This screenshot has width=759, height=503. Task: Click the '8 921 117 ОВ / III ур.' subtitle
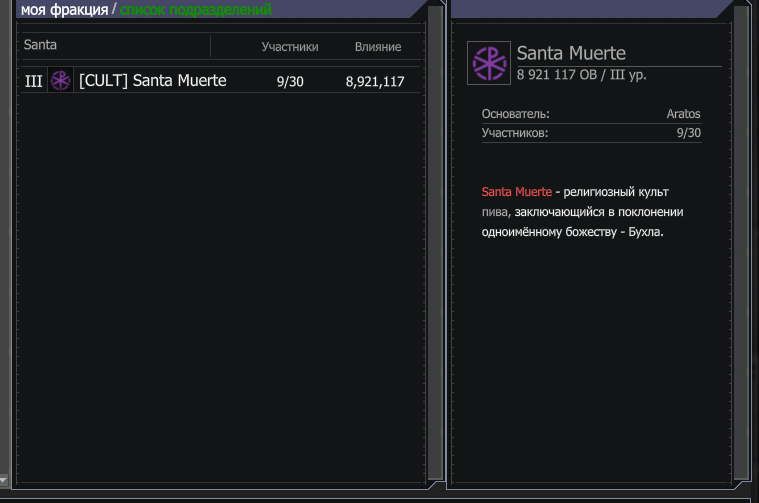coord(581,75)
